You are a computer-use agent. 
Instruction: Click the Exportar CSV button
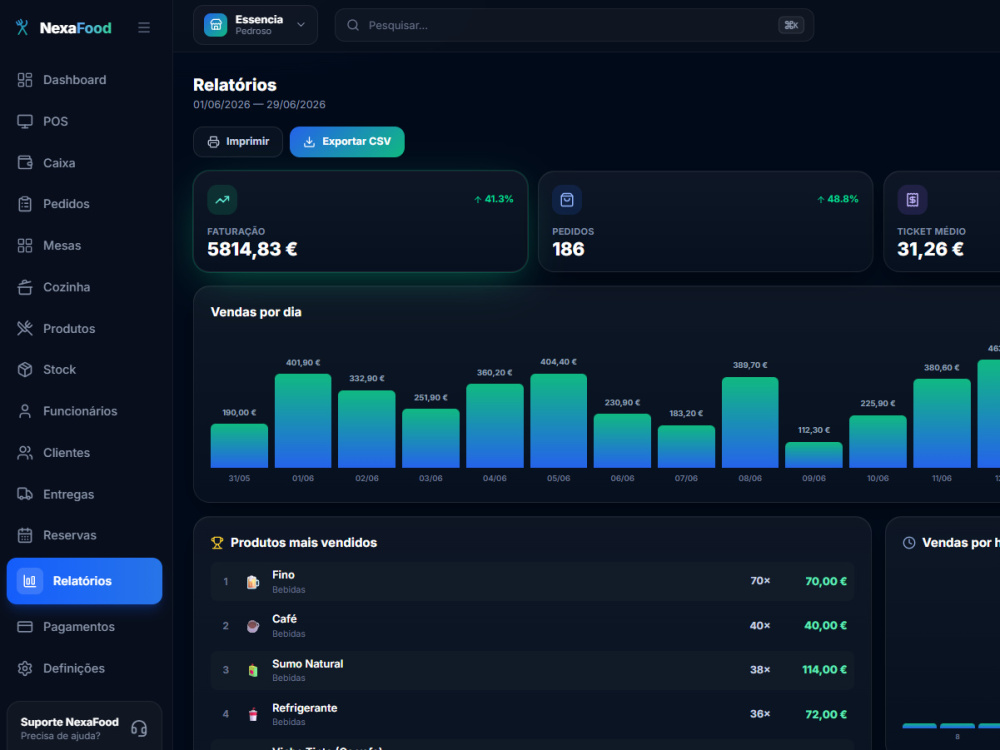[347, 142]
